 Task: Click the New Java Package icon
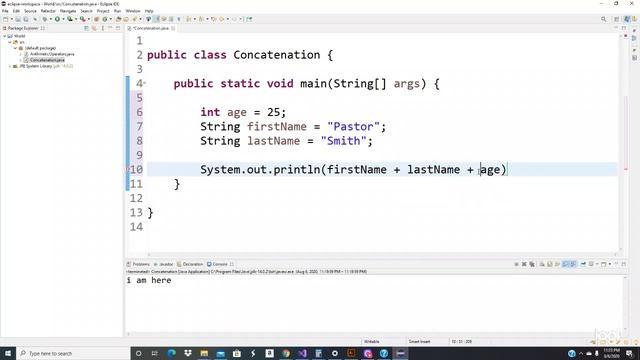[97, 19]
